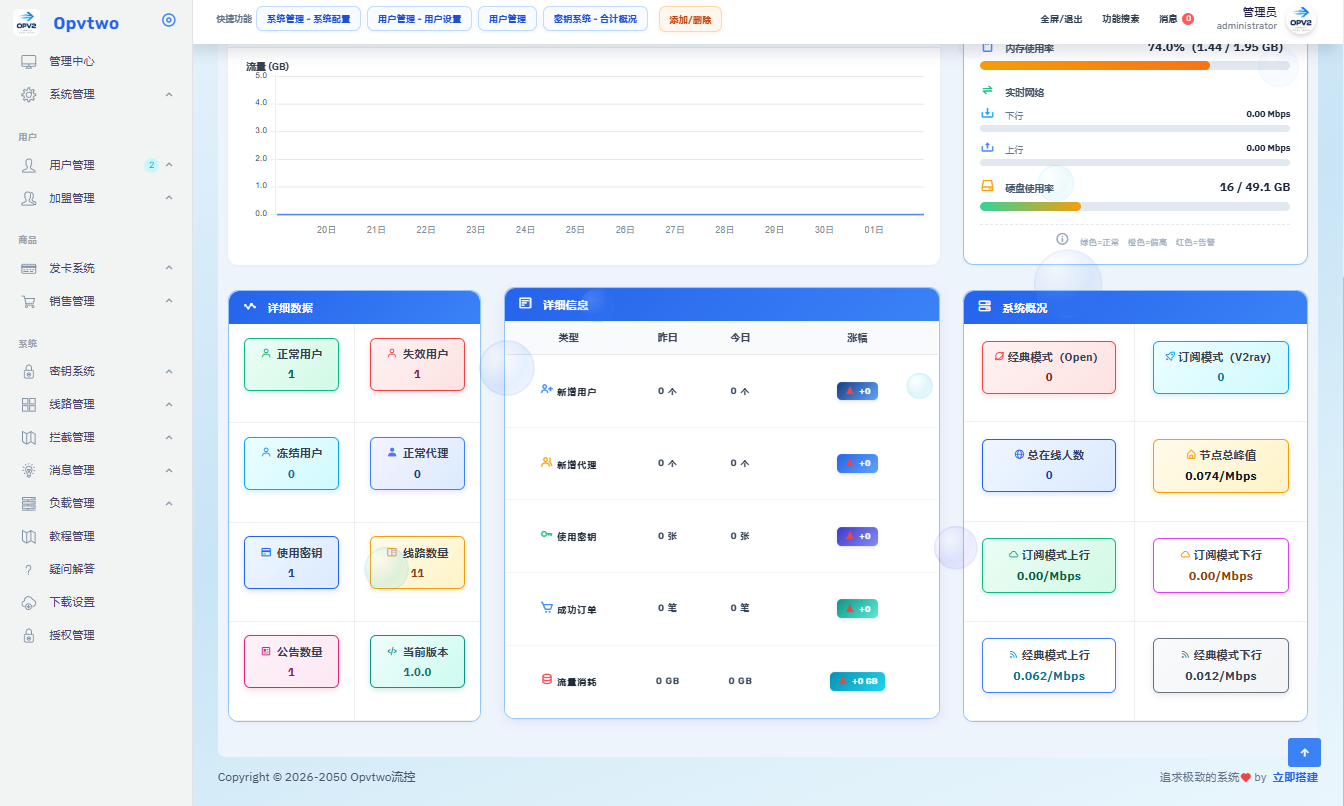Viewport: 1344px width, 806px height.
Task: Select the 用户管理 shortcut in the top bar
Action: point(507,19)
